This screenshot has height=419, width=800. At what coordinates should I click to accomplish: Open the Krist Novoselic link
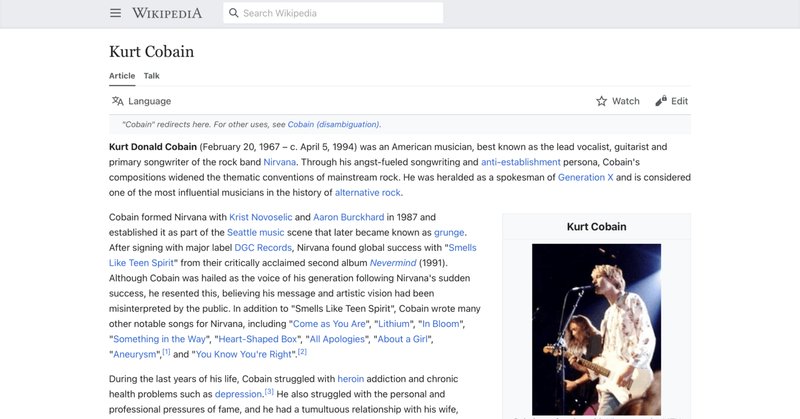point(261,217)
